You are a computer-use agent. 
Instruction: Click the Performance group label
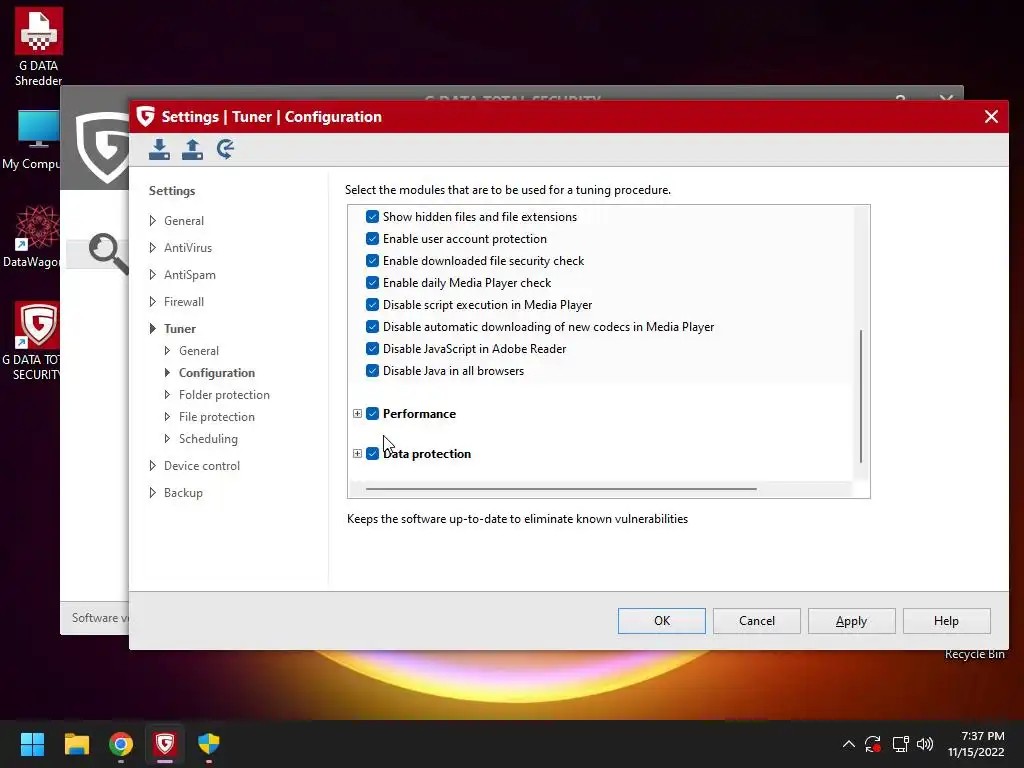[x=419, y=413]
